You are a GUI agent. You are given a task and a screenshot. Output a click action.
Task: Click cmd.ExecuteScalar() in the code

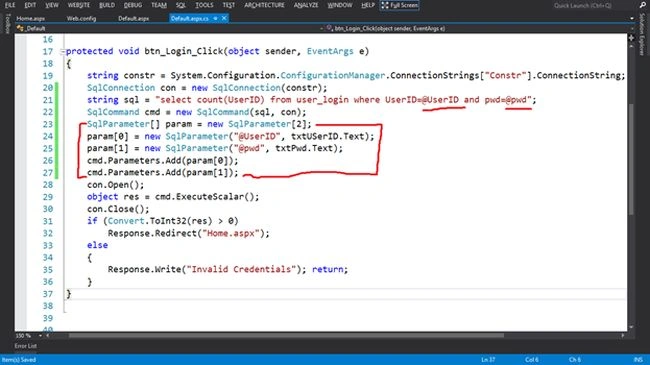pyautogui.click(x=207, y=197)
